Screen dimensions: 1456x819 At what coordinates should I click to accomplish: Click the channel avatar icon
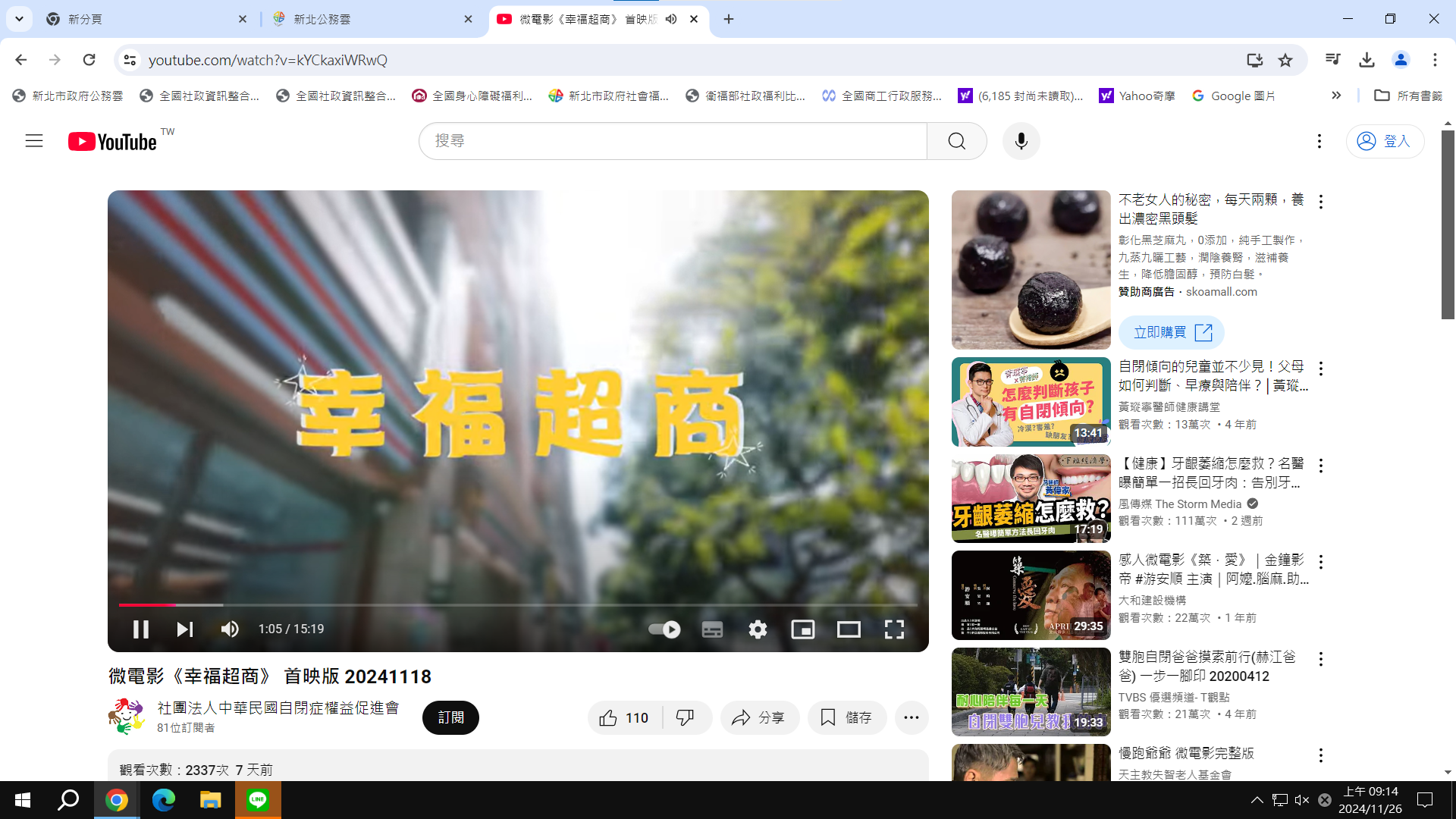pos(126,717)
